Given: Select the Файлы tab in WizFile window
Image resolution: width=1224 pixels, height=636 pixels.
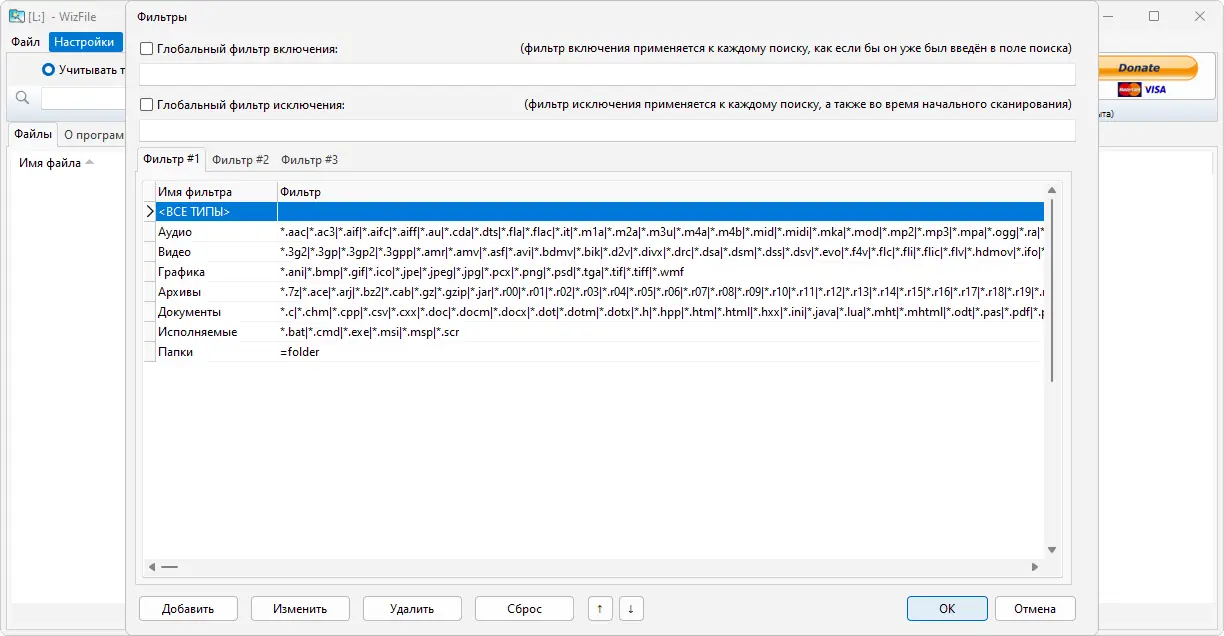Looking at the screenshot, I should (33, 134).
